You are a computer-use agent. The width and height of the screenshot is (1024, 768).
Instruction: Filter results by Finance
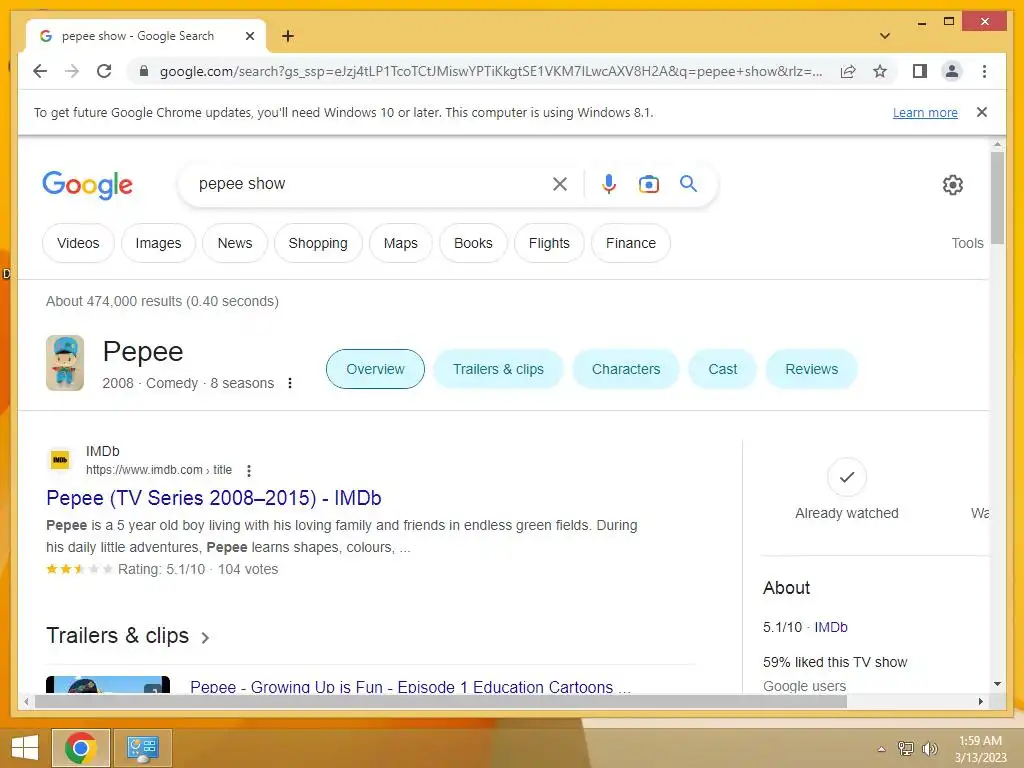coord(631,243)
